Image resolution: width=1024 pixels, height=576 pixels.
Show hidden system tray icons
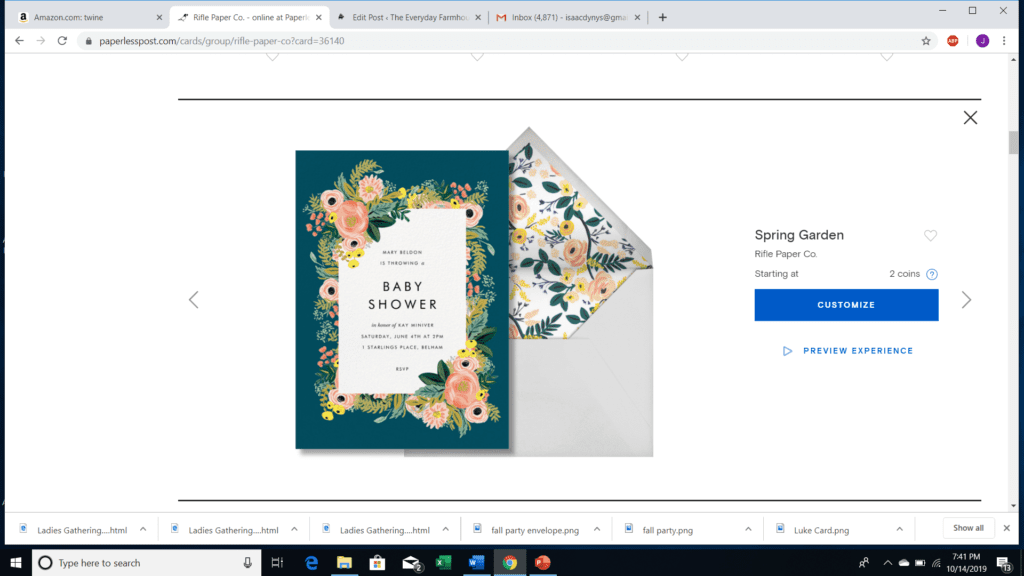887,562
